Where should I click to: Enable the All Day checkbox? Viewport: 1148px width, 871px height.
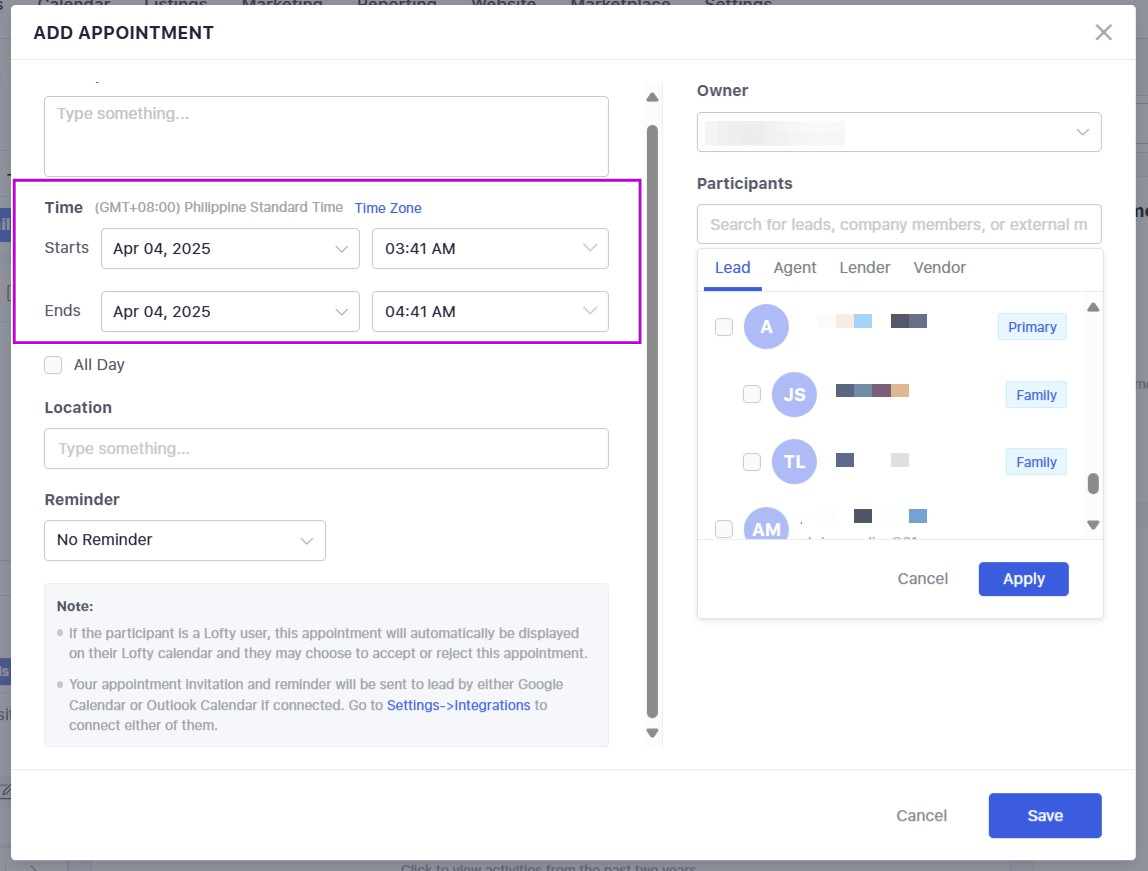pyautogui.click(x=53, y=365)
